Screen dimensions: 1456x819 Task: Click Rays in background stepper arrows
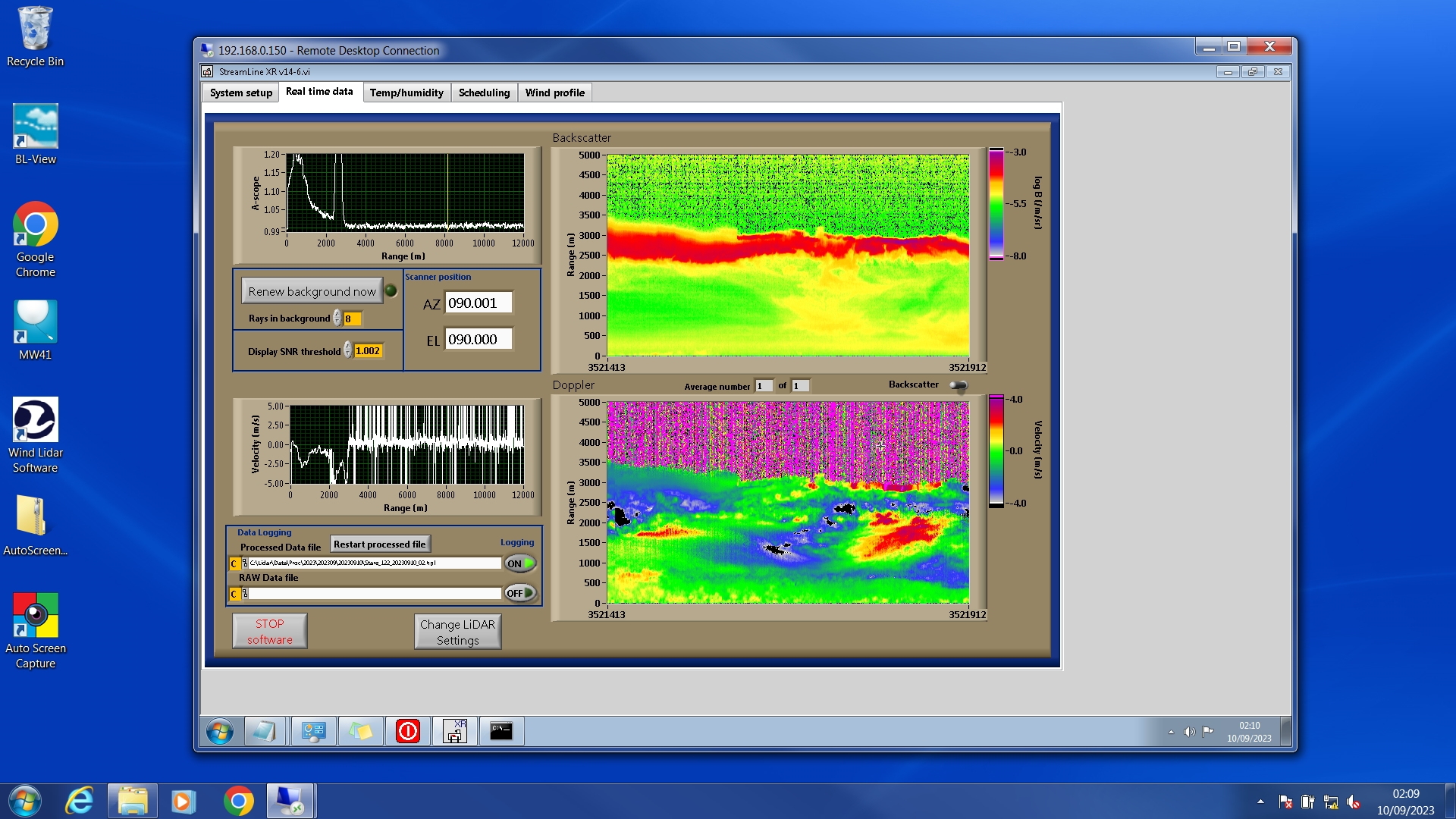[x=337, y=318]
